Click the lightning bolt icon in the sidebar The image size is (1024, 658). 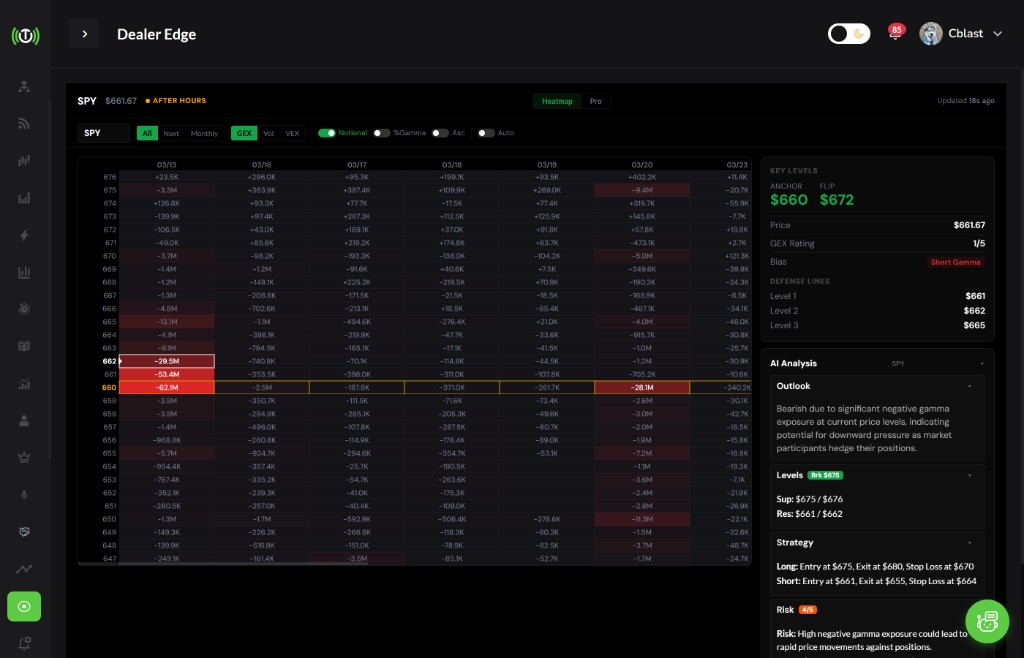[24, 235]
